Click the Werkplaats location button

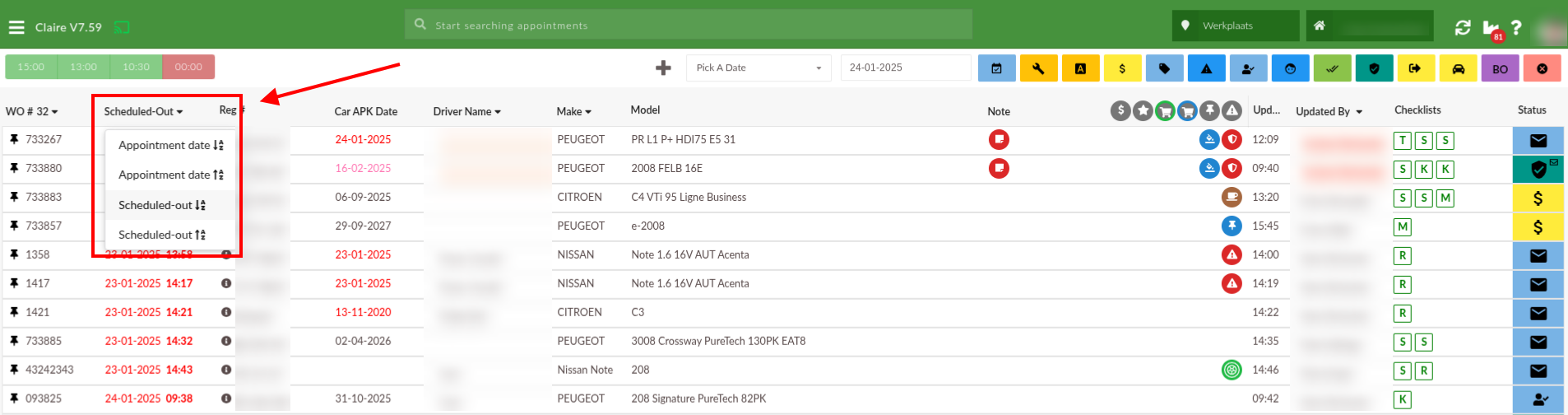(1235, 26)
